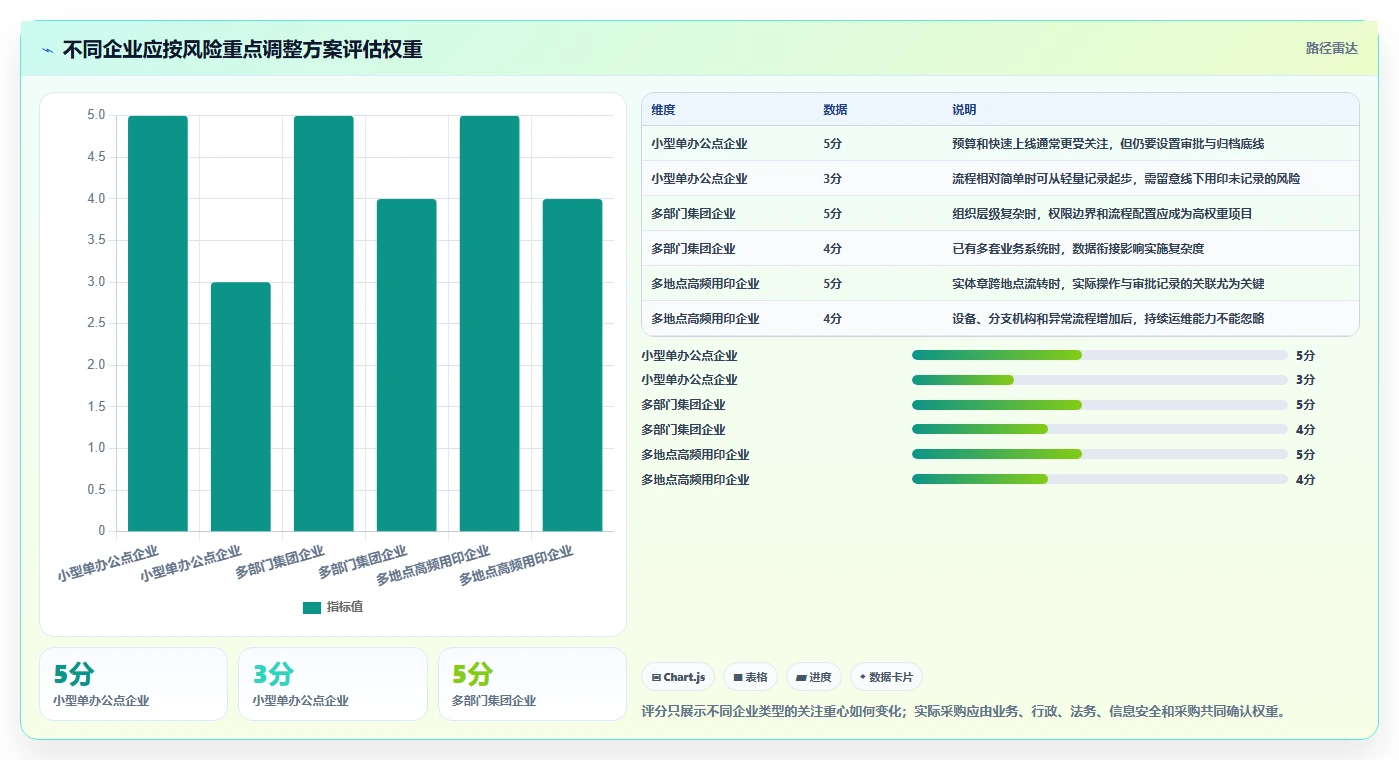Viewport: 1399px width, 760px height.
Task: Open the Chart.js tag chip
Action: click(x=678, y=677)
